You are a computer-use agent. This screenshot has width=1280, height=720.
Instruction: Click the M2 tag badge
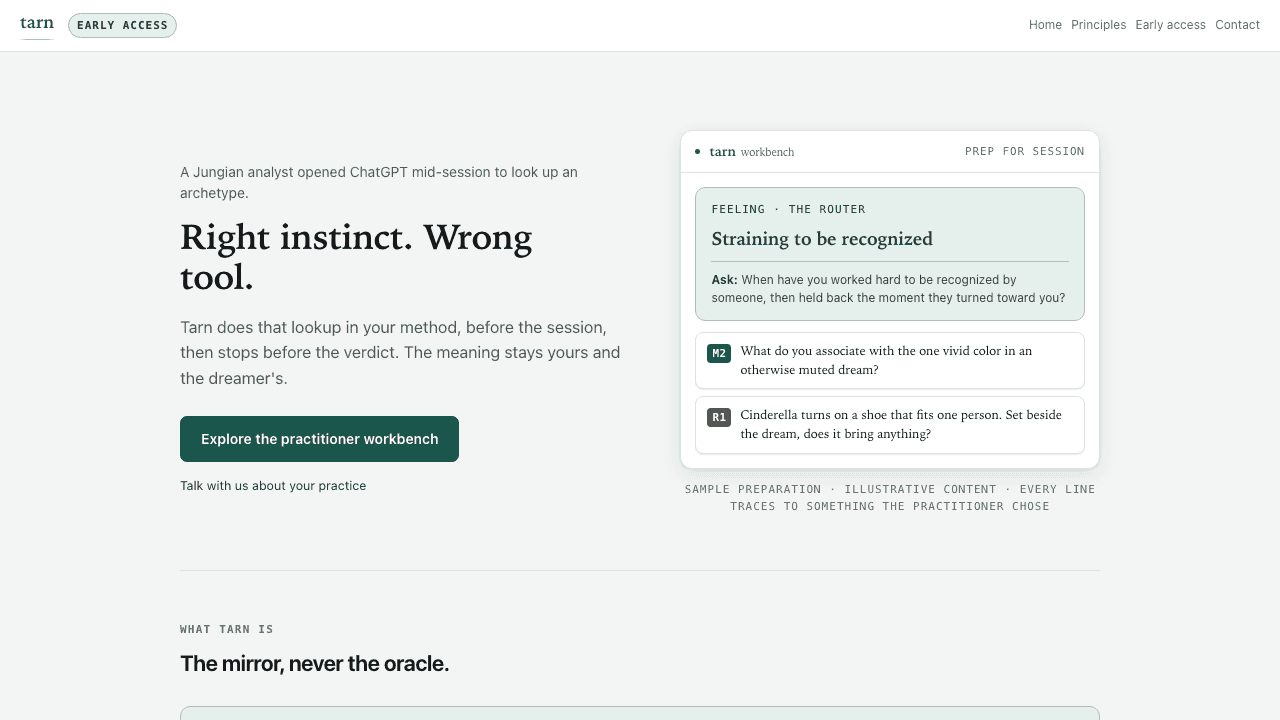tap(719, 353)
